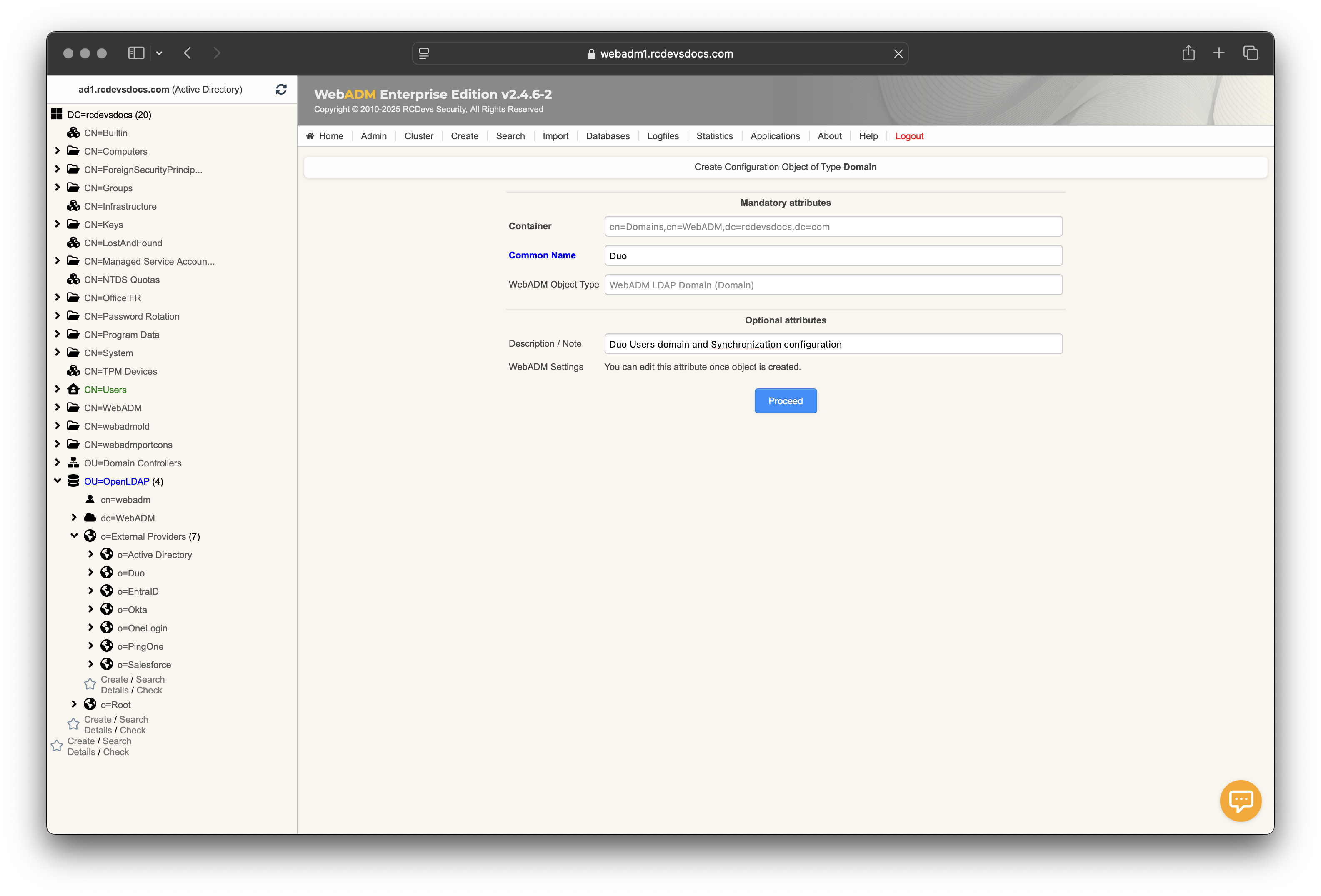This screenshot has height=896, width=1321.
Task: Click the o=Root globe icon
Action: tap(90, 704)
